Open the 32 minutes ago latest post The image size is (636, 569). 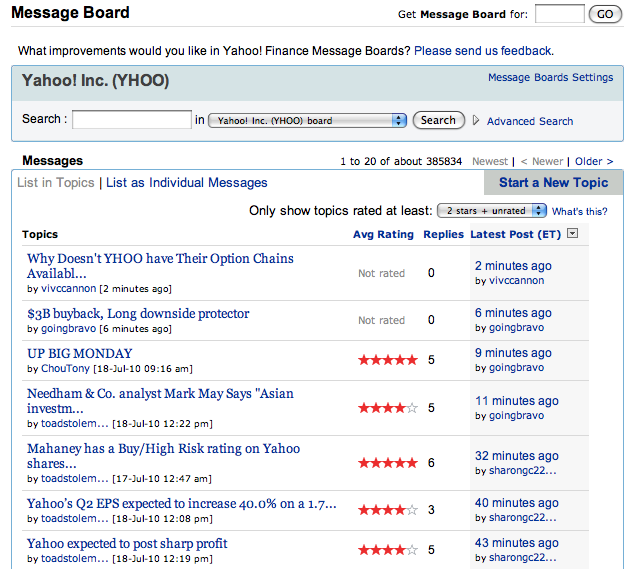pyautogui.click(x=517, y=456)
